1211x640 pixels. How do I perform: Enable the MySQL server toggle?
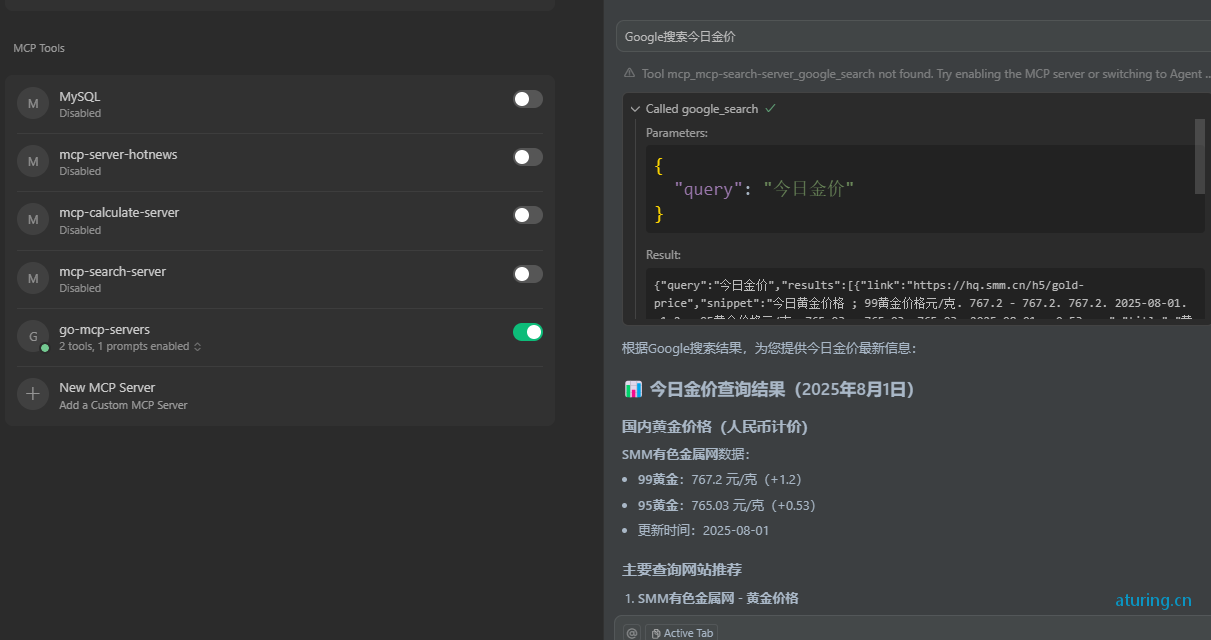point(528,99)
